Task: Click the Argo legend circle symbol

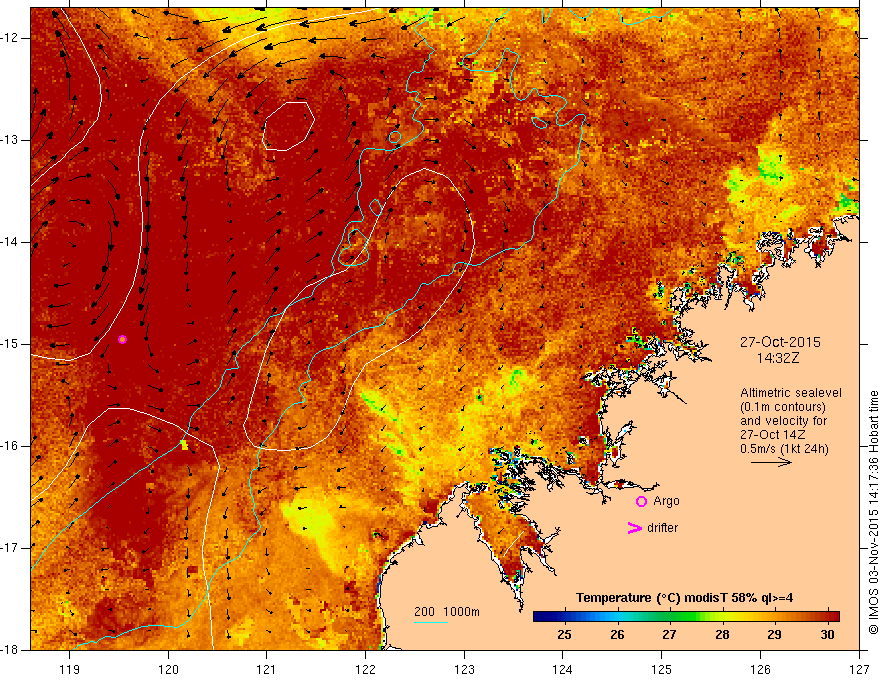Action: 641,502
